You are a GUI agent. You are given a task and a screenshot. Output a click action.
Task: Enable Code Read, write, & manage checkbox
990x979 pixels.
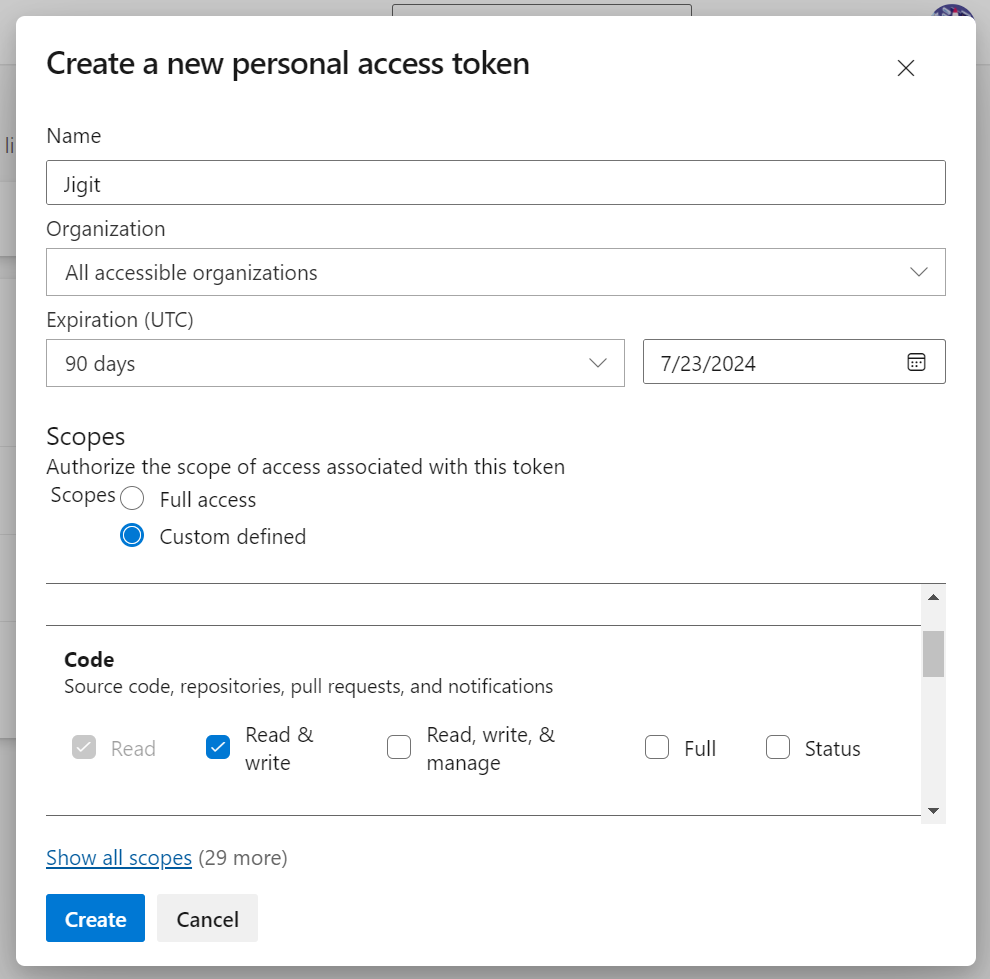tap(399, 747)
